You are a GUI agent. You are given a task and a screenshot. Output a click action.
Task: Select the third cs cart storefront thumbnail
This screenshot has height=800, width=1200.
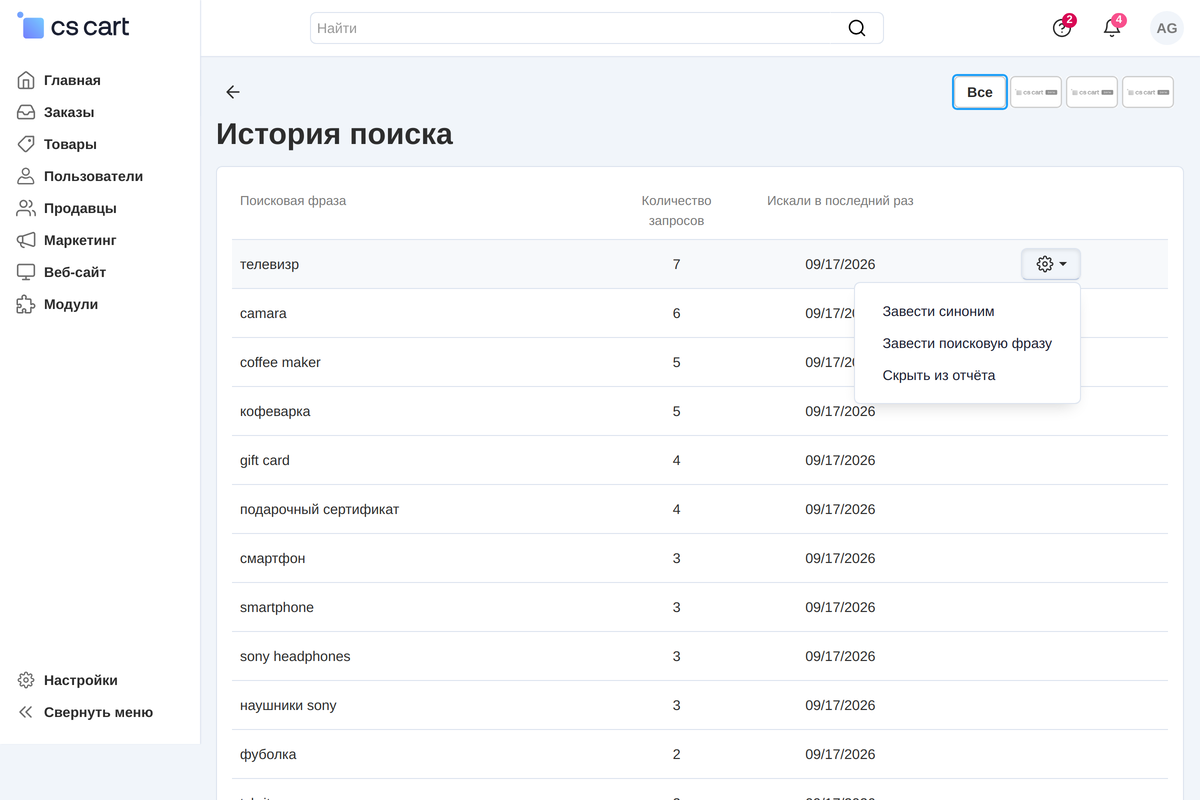pyautogui.click(x=1148, y=92)
